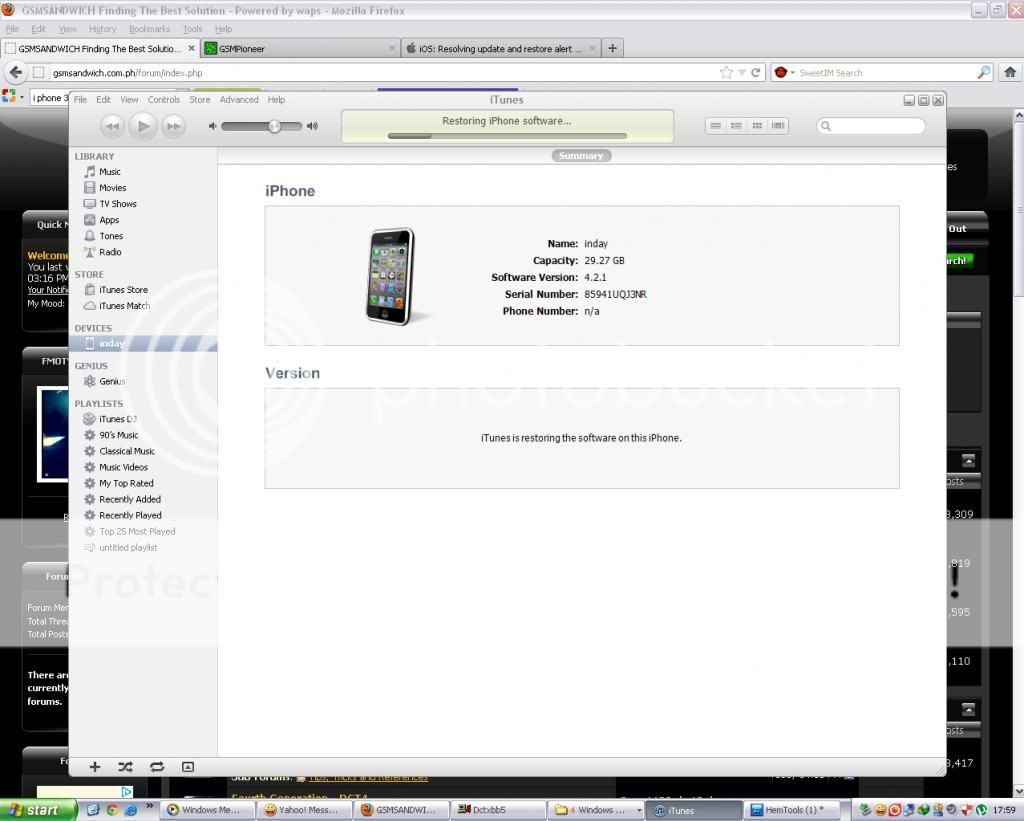Open the iTunes Controls menu
1024x821 pixels.
pos(163,99)
